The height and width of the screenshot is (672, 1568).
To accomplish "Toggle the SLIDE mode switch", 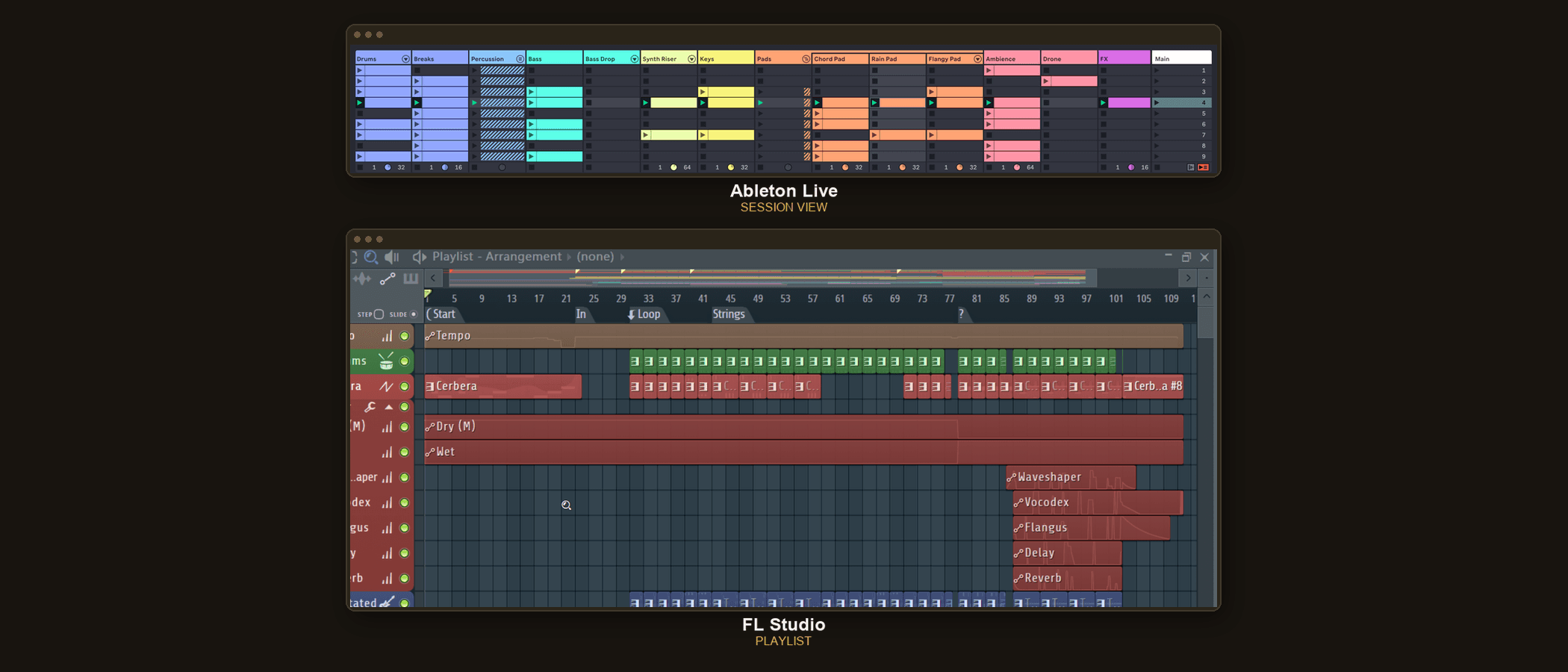I will 414,314.
